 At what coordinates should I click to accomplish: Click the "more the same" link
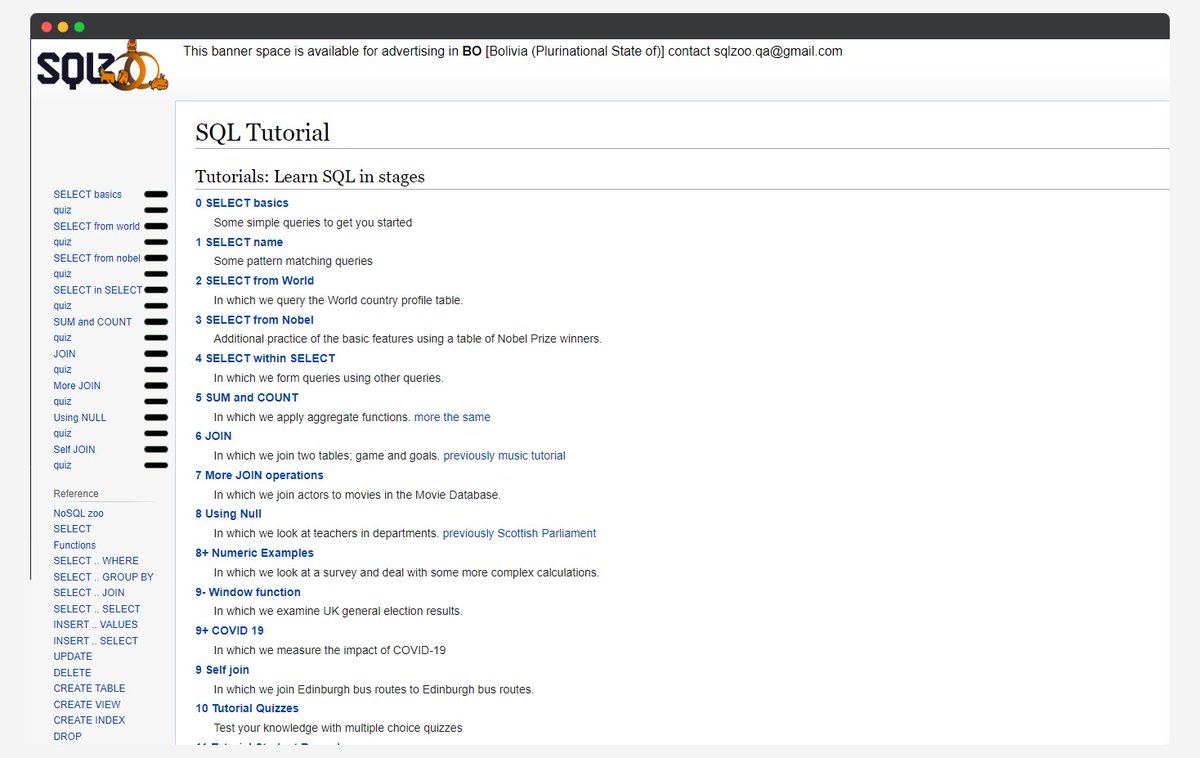coord(452,416)
